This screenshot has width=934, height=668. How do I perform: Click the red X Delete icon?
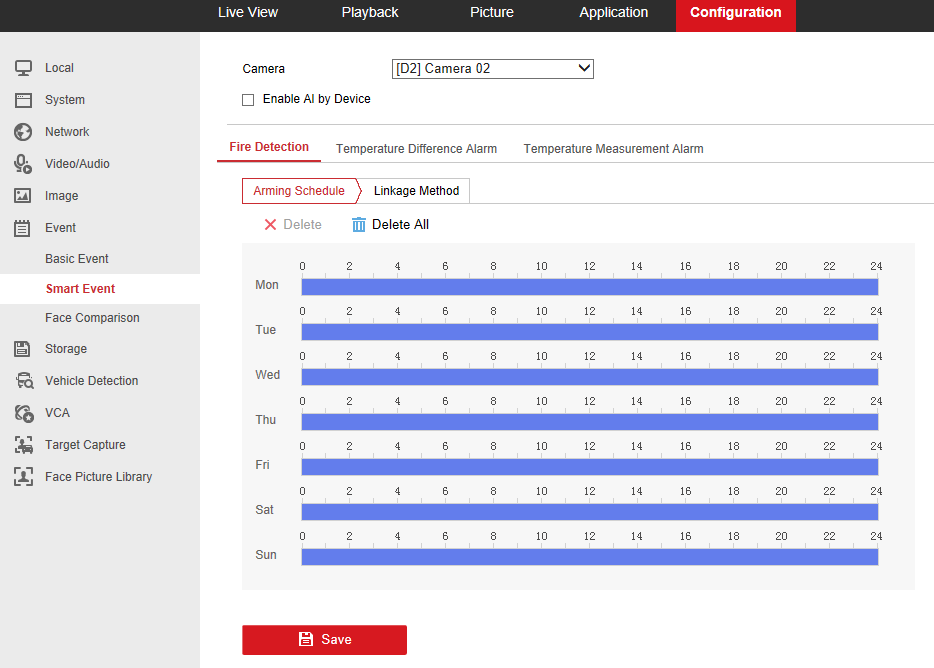click(x=270, y=225)
